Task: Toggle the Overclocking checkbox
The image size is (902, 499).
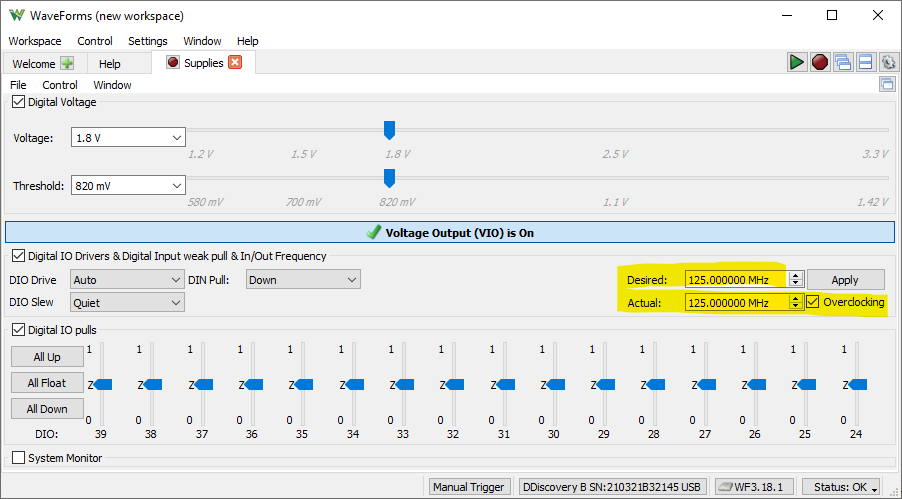Action: (813, 302)
